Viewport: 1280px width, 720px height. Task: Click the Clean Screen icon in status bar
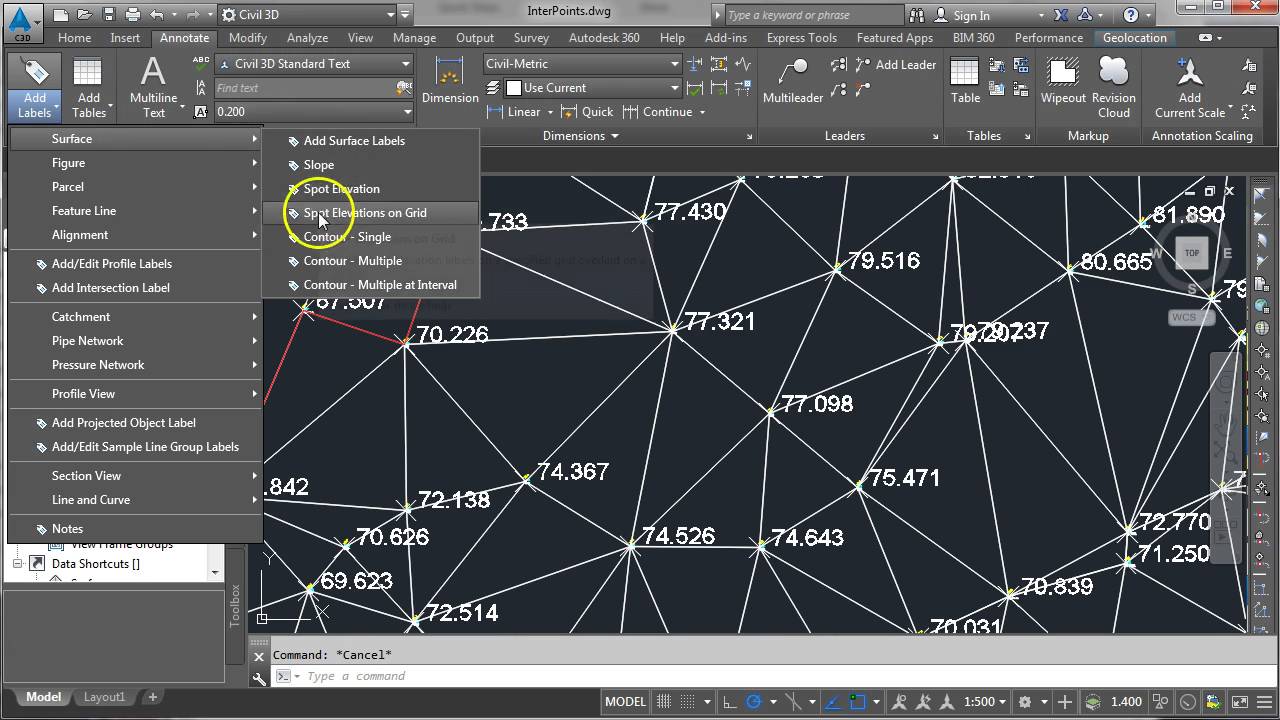[1239, 701]
